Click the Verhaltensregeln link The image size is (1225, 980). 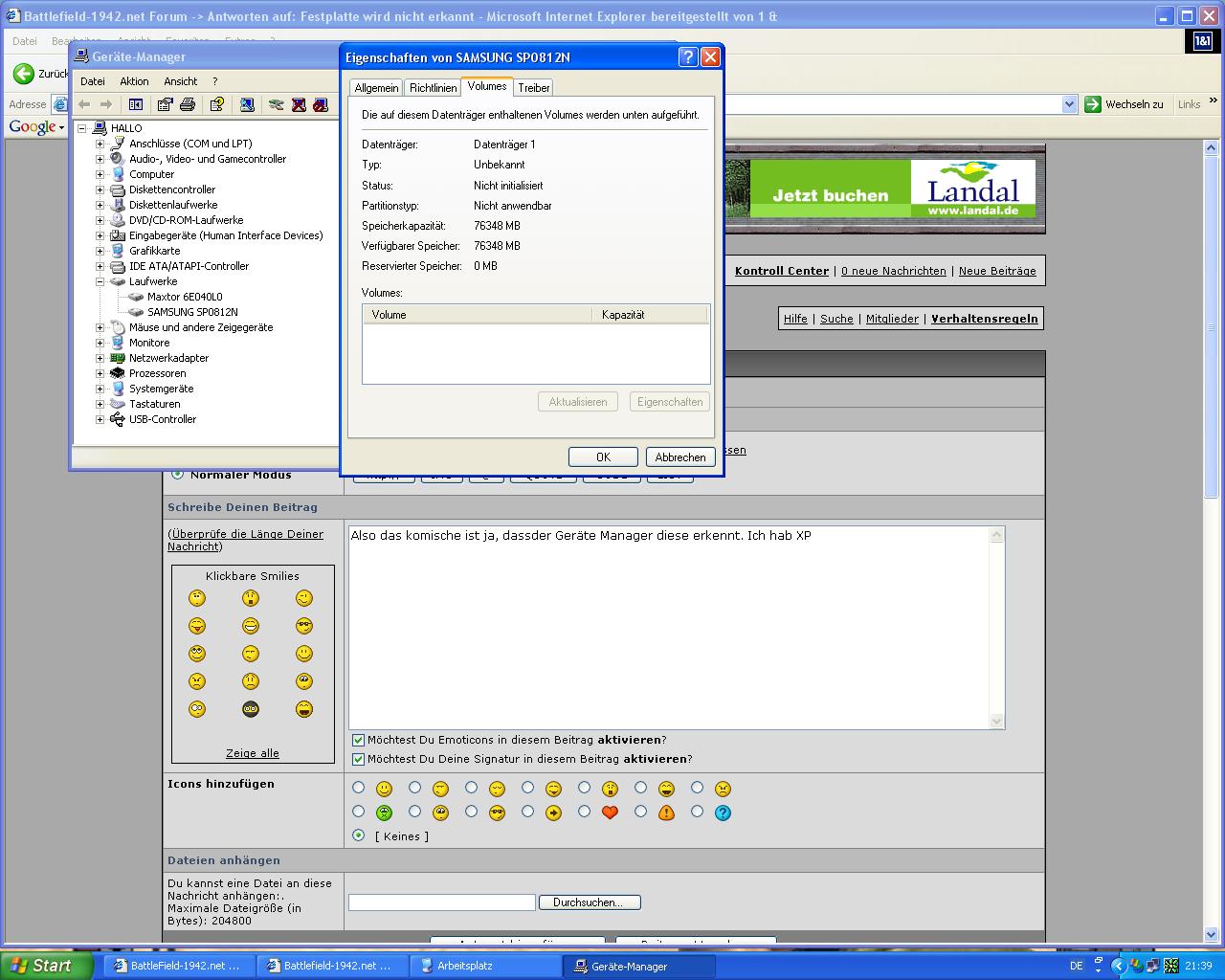985,319
